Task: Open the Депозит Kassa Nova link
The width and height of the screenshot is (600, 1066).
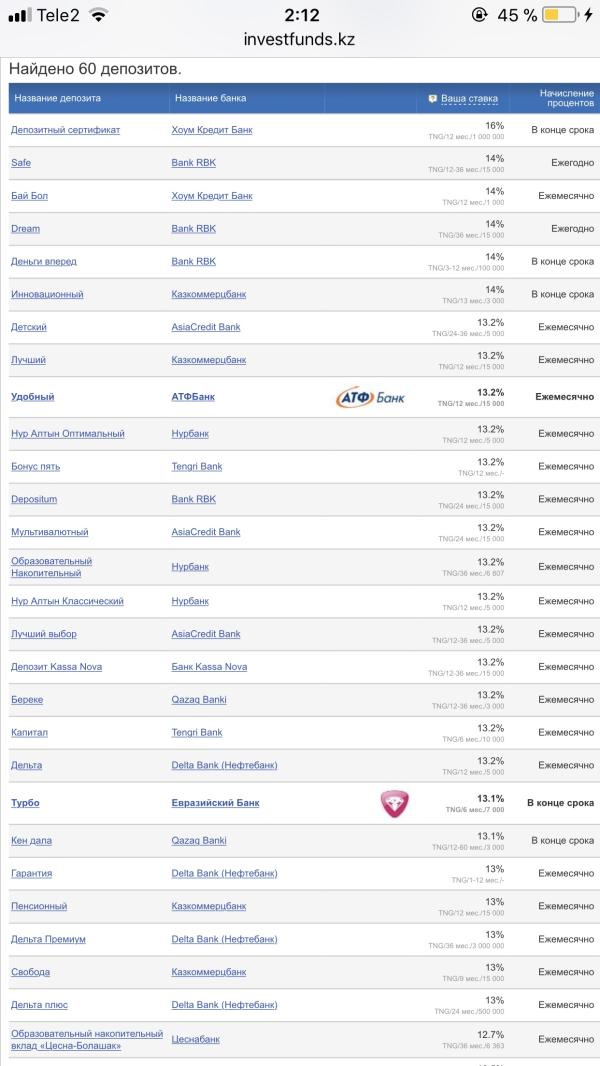Action: 56,667
